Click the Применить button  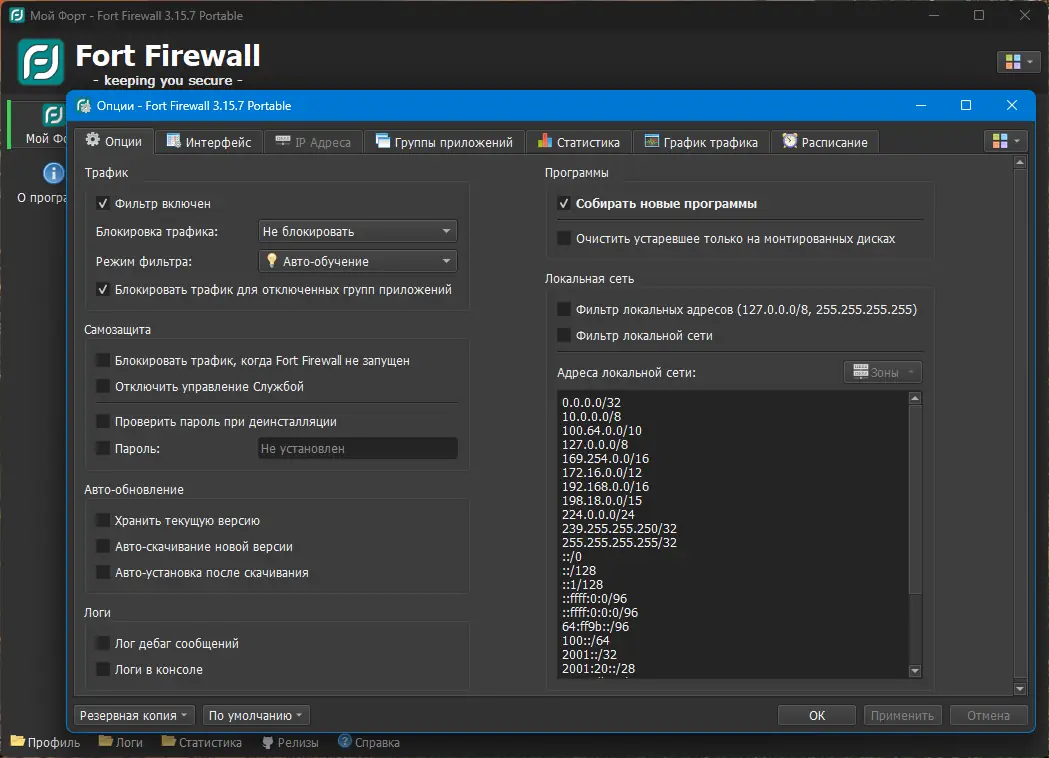click(x=902, y=715)
